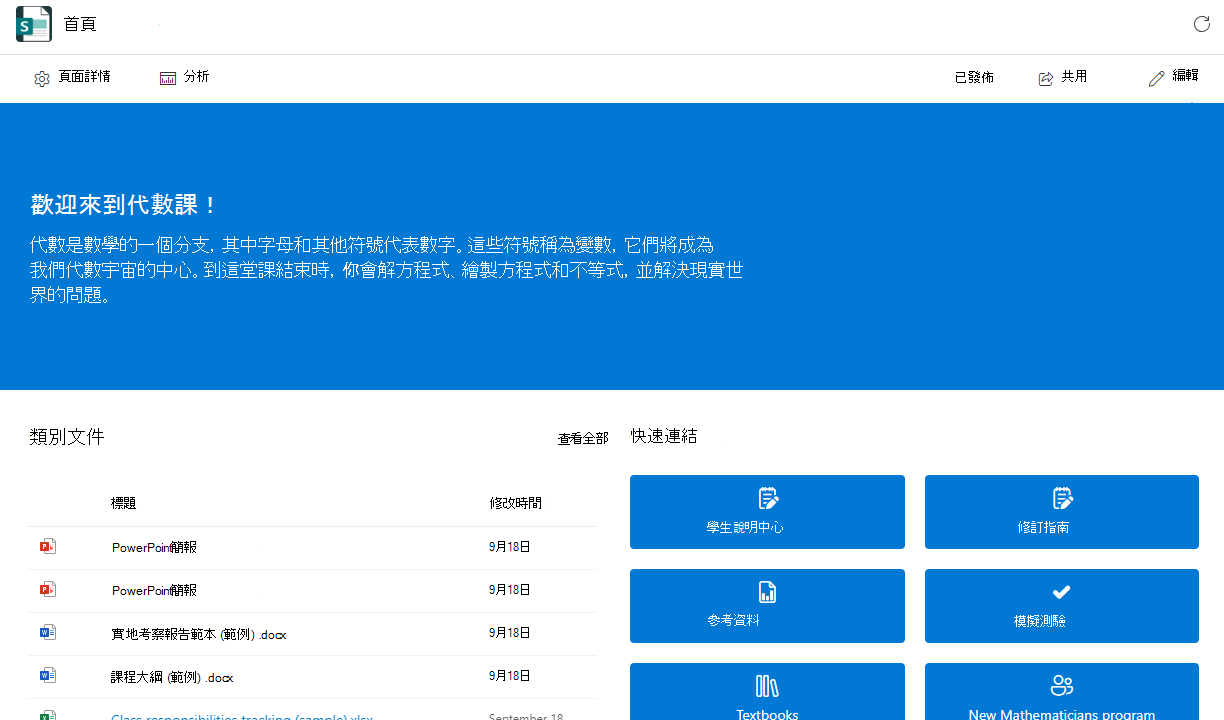
Task: Open the 模擬測驗 checkmark tile
Action: 1062,606
